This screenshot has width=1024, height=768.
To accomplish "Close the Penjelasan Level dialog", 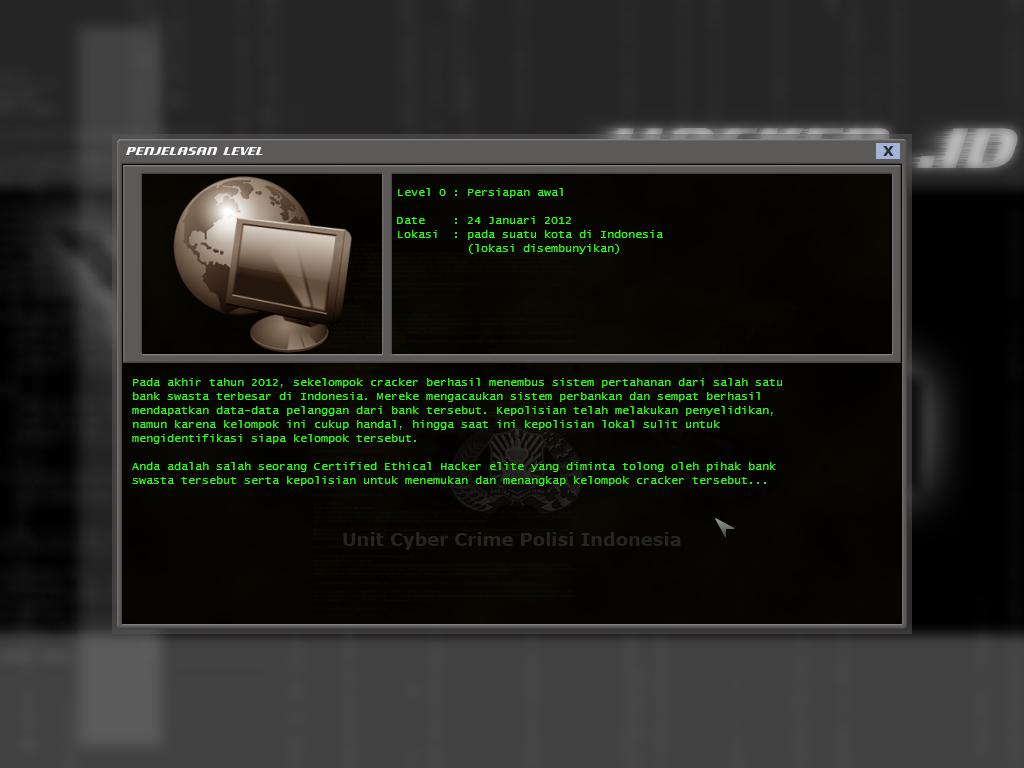I will click(887, 151).
